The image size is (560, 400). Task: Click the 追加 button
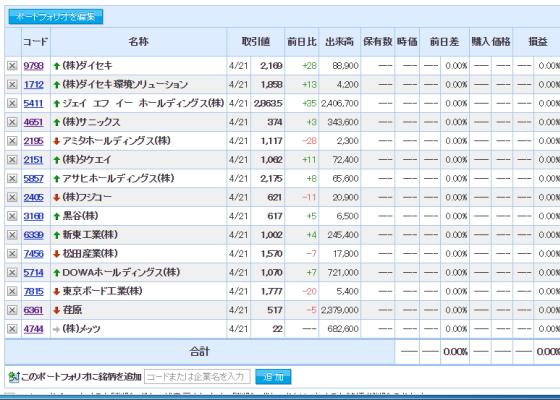273,377
